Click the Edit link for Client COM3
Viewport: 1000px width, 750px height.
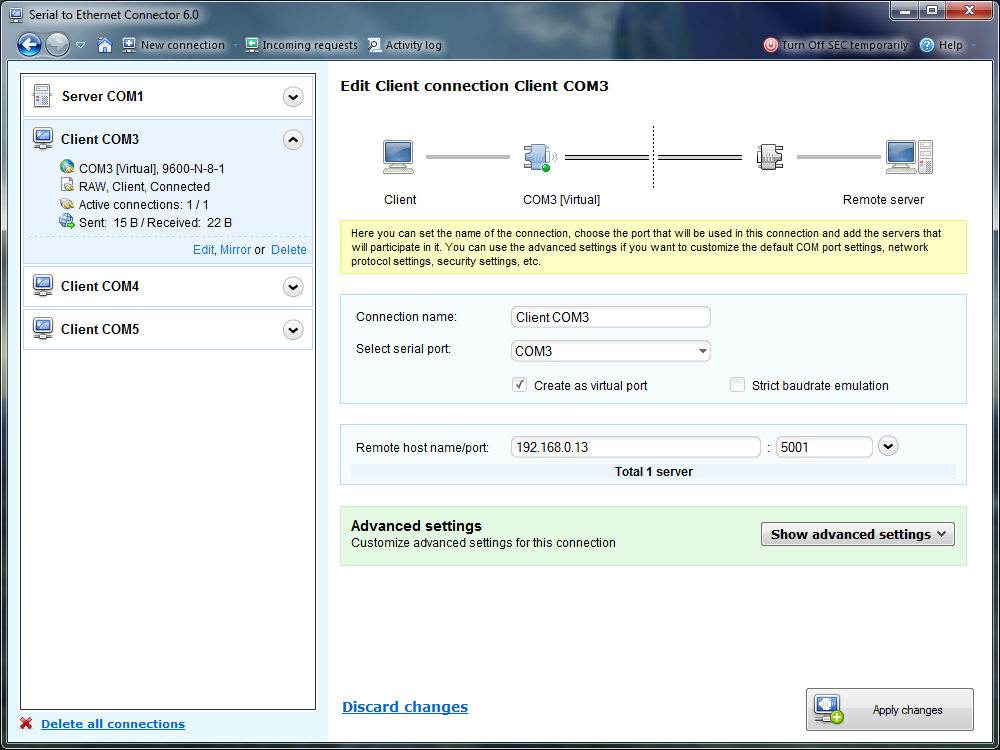coord(203,250)
